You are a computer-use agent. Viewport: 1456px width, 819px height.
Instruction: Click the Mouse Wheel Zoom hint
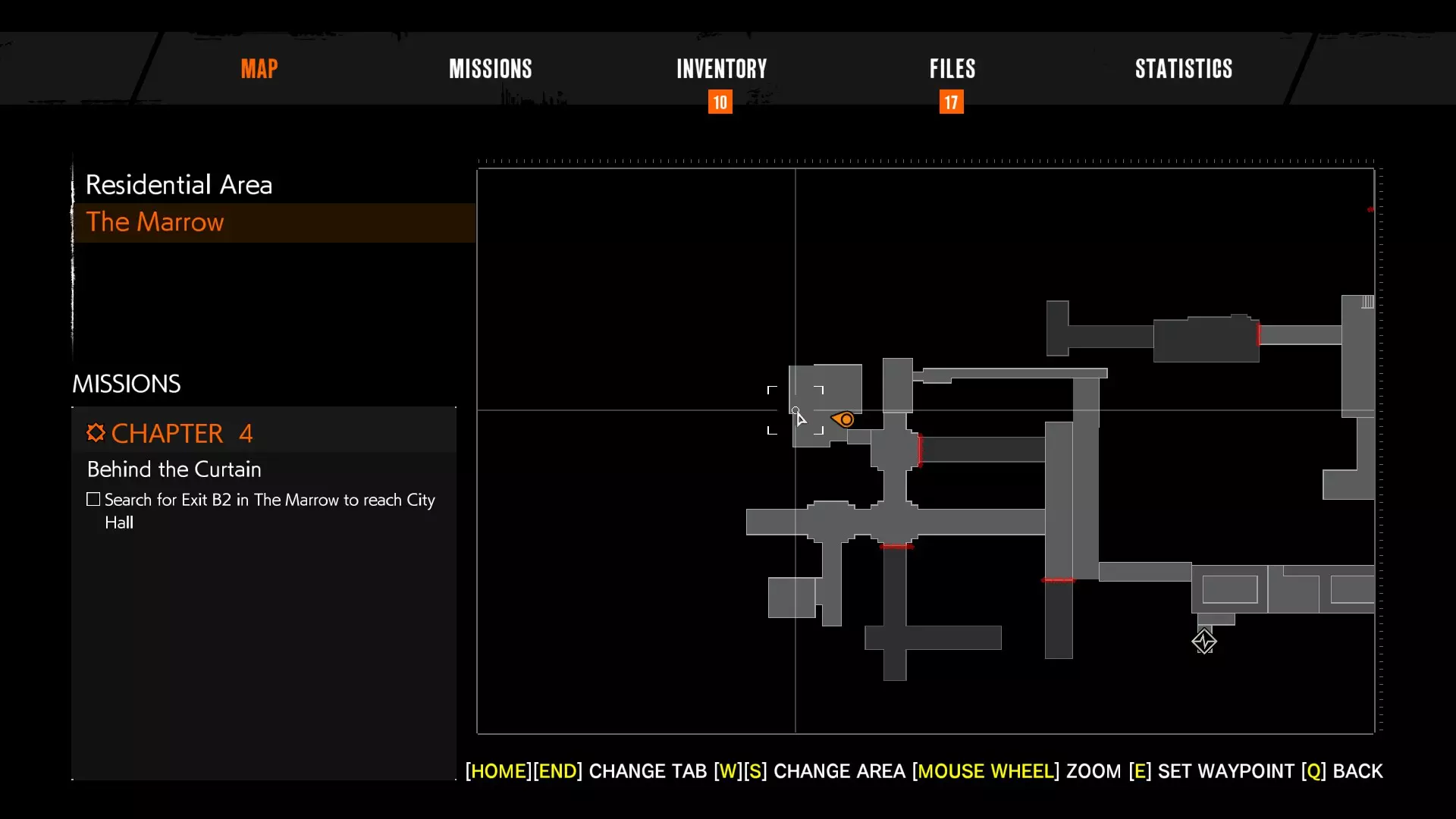click(x=1016, y=771)
